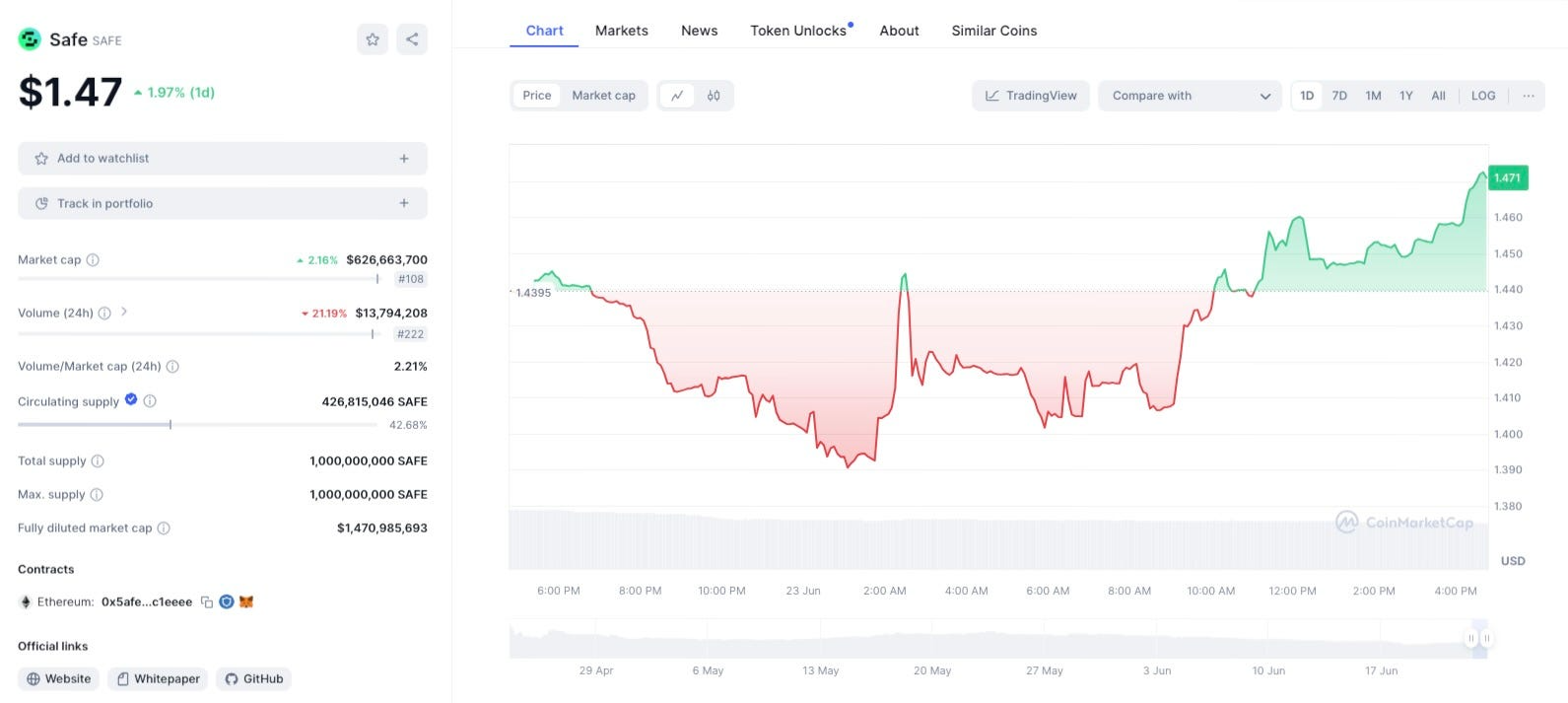Switch to line chart view icon
The width and height of the screenshot is (1568, 703).
[677, 96]
